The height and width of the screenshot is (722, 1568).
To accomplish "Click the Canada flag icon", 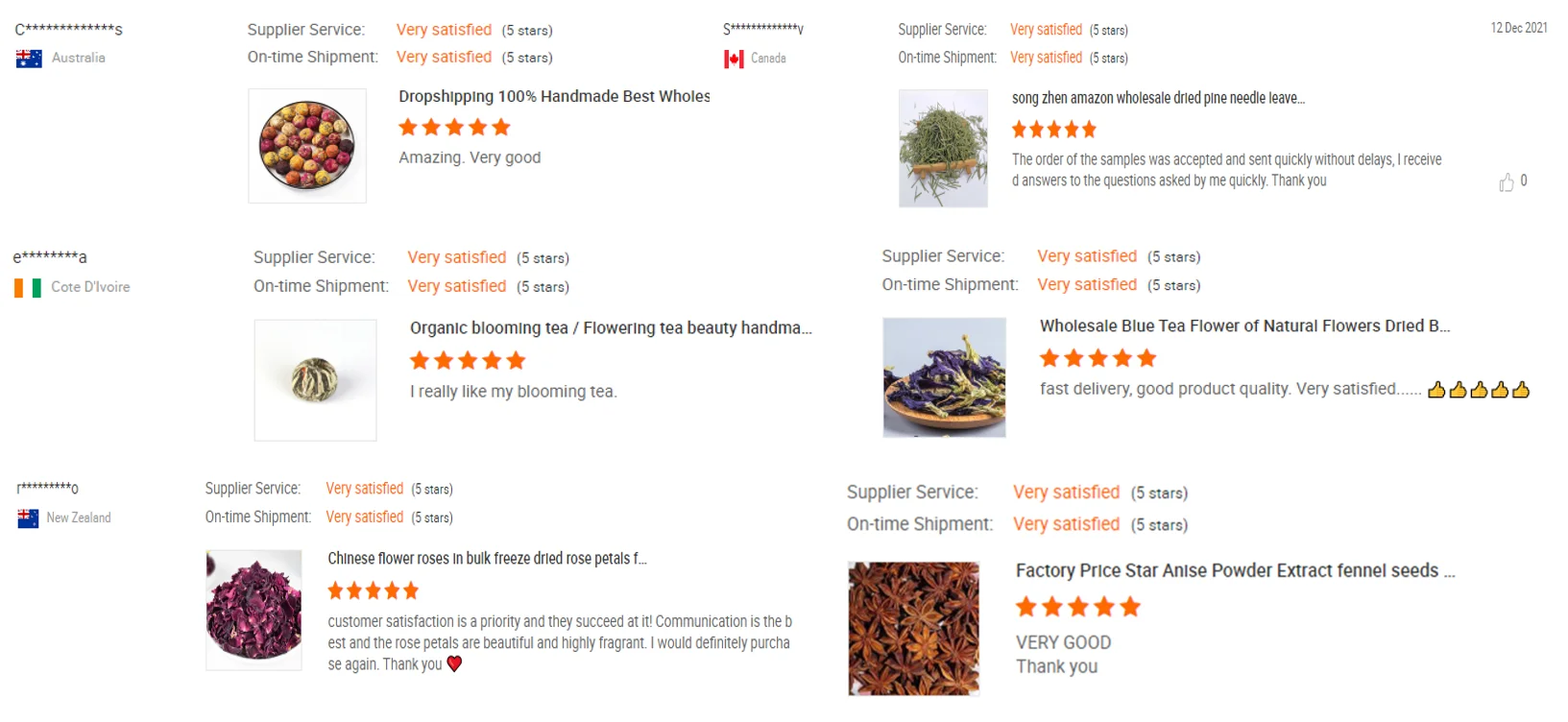I will click(734, 60).
